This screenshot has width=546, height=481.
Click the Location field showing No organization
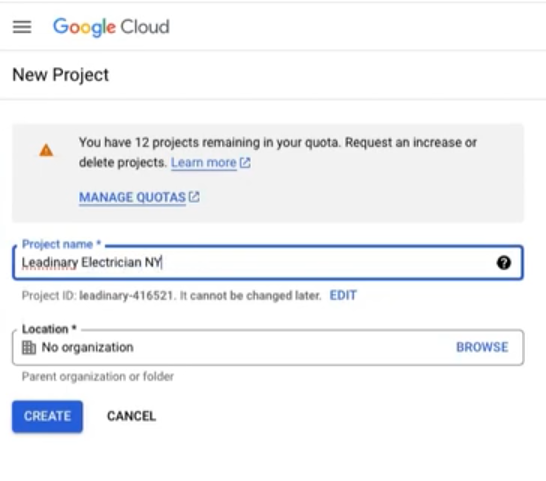(268, 347)
